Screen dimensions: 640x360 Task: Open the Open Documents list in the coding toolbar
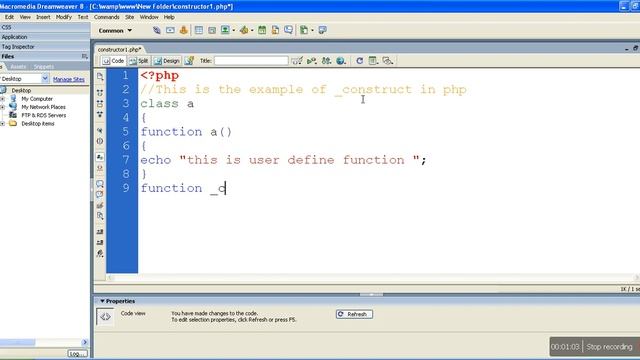click(x=100, y=77)
